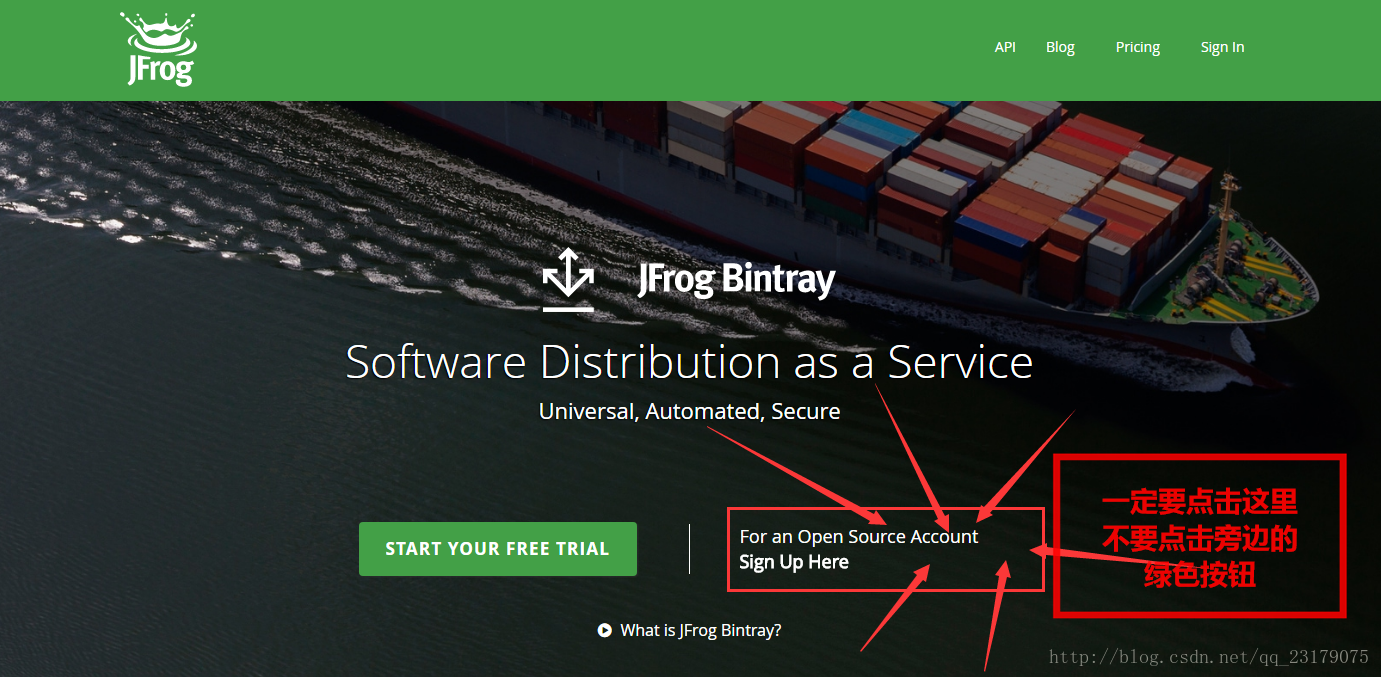
Task: Click the Universal, Automated, Secure tagline
Action: 689,411
